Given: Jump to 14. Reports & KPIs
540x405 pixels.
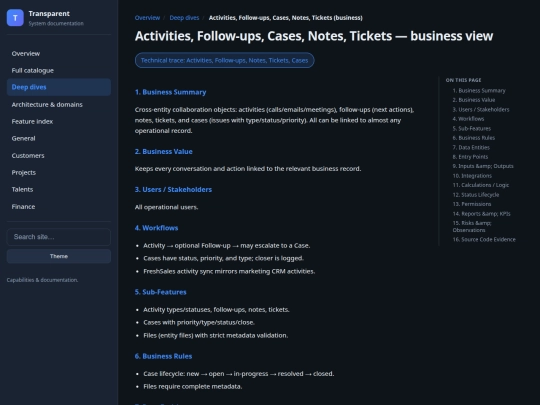Looking at the screenshot, I should (x=481, y=214).
